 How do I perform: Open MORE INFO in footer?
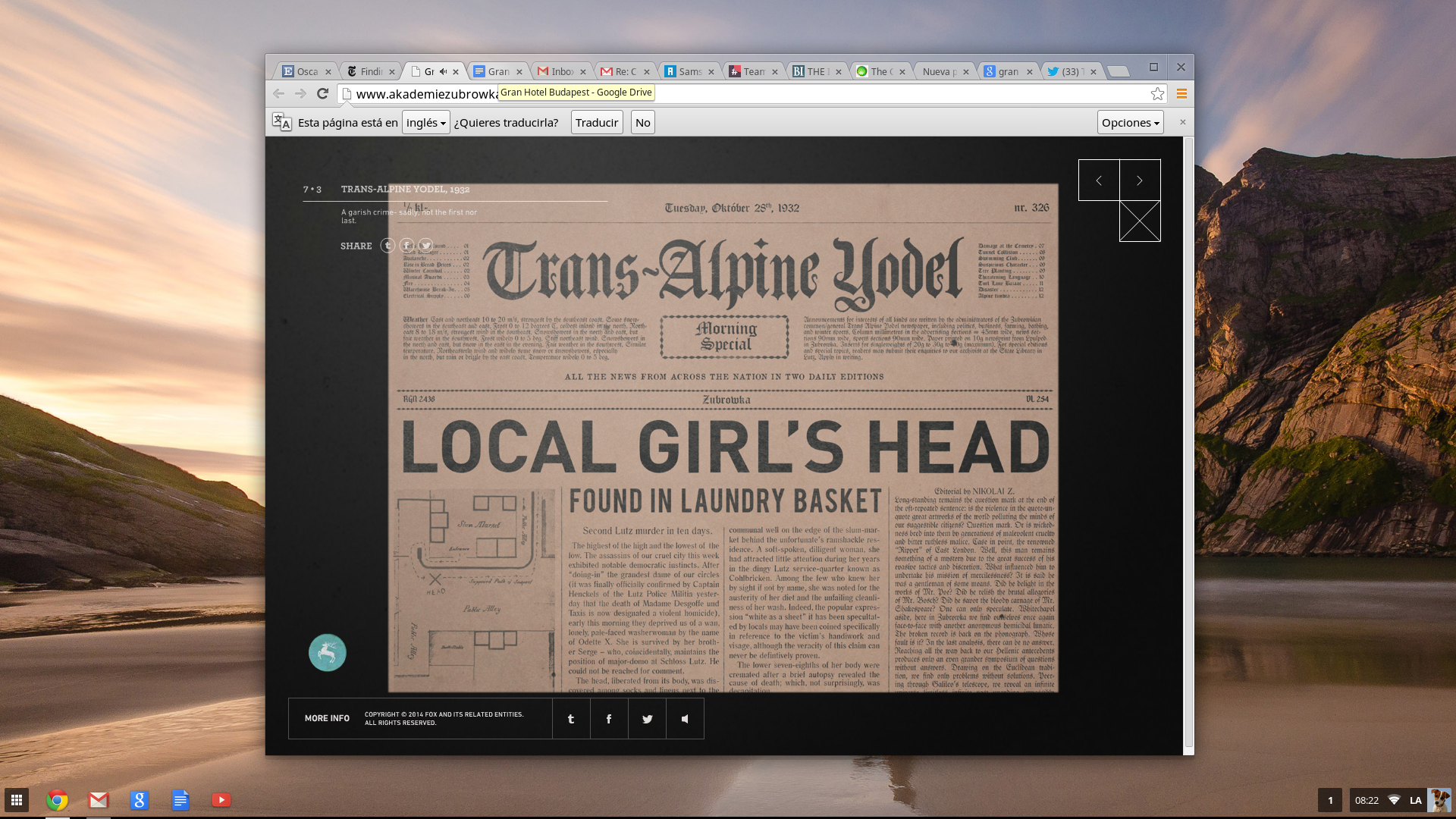pyautogui.click(x=327, y=718)
